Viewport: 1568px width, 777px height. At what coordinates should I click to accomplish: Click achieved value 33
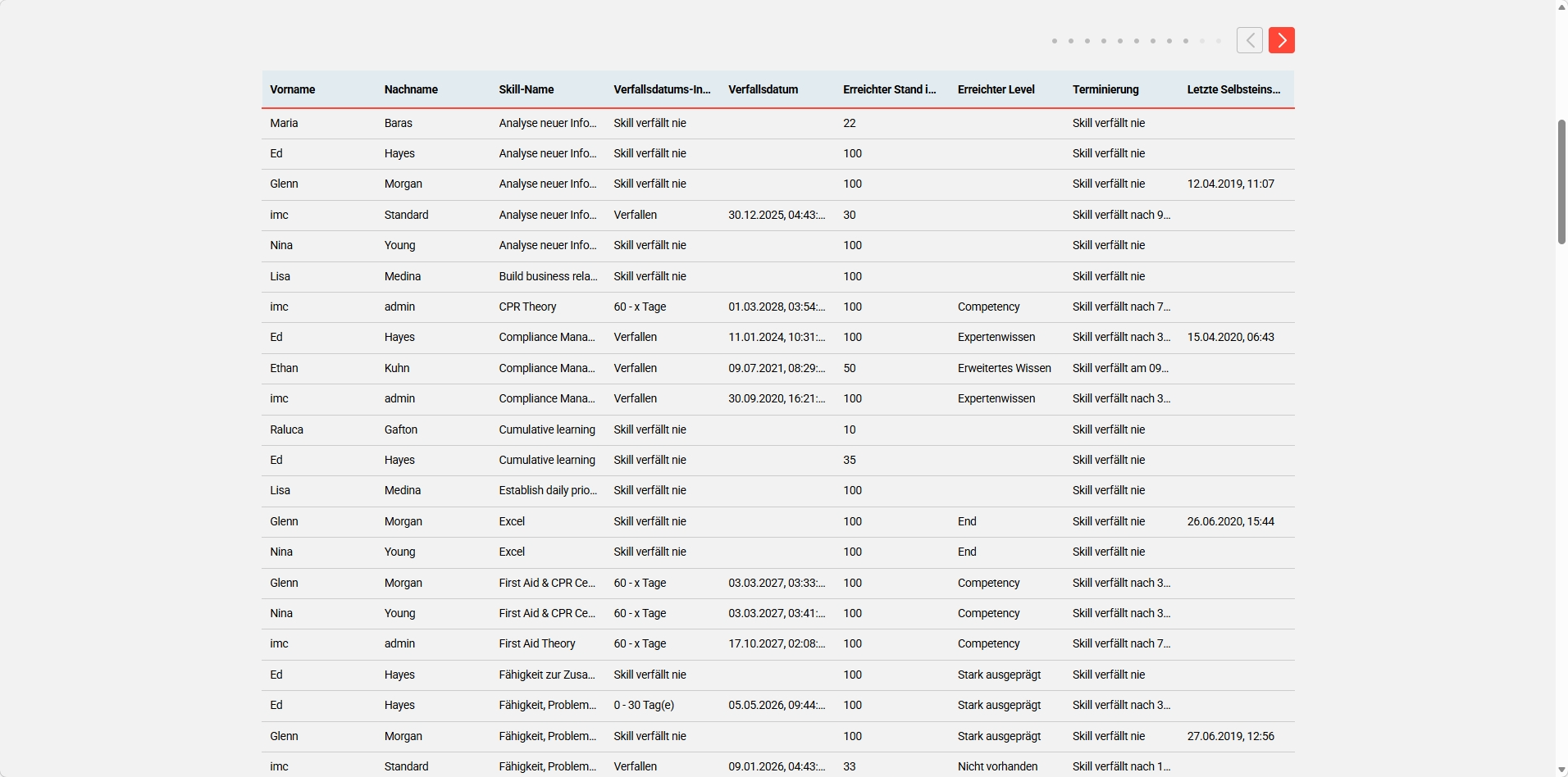(x=850, y=766)
